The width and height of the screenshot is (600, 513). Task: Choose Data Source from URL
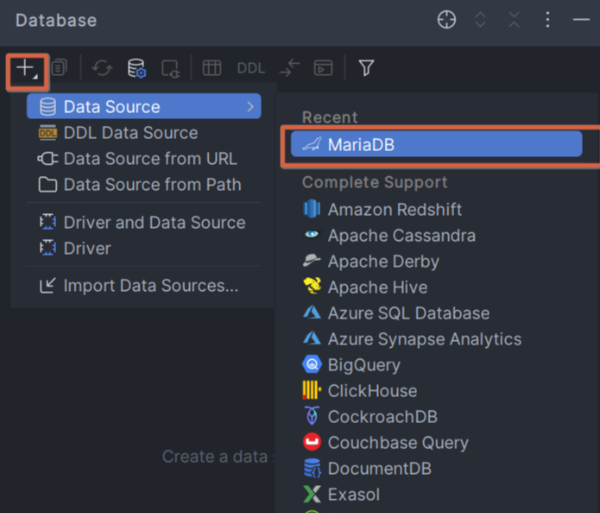coord(144,159)
